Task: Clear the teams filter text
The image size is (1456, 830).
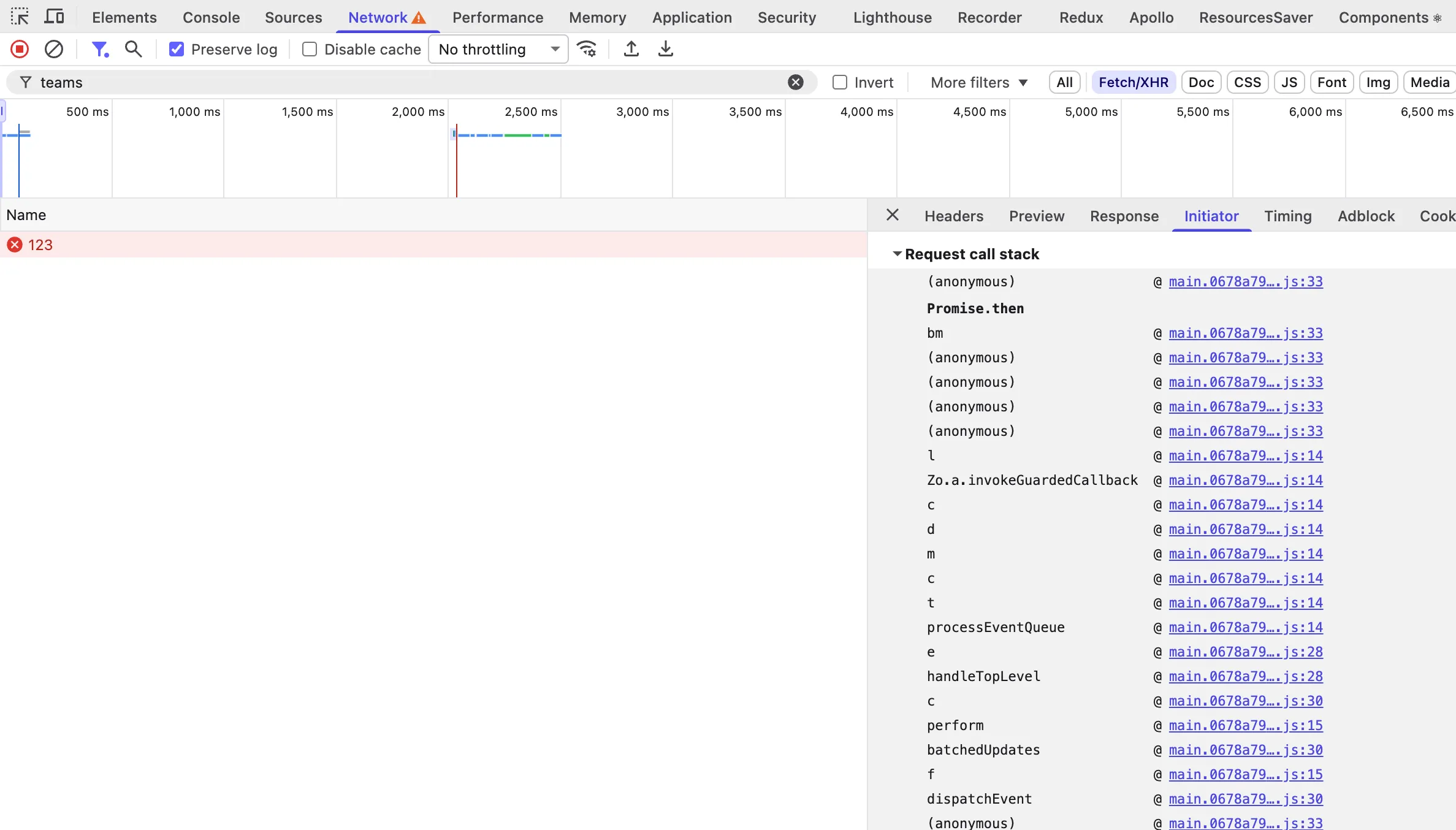Action: (795, 82)
